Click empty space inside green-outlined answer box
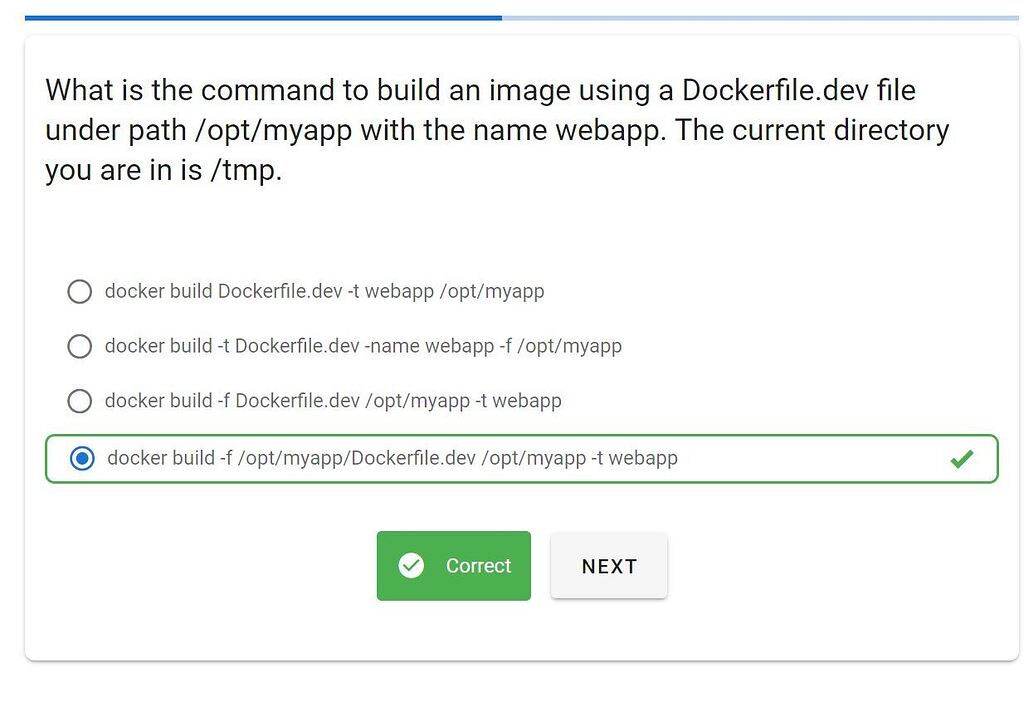 click(810, 459)
